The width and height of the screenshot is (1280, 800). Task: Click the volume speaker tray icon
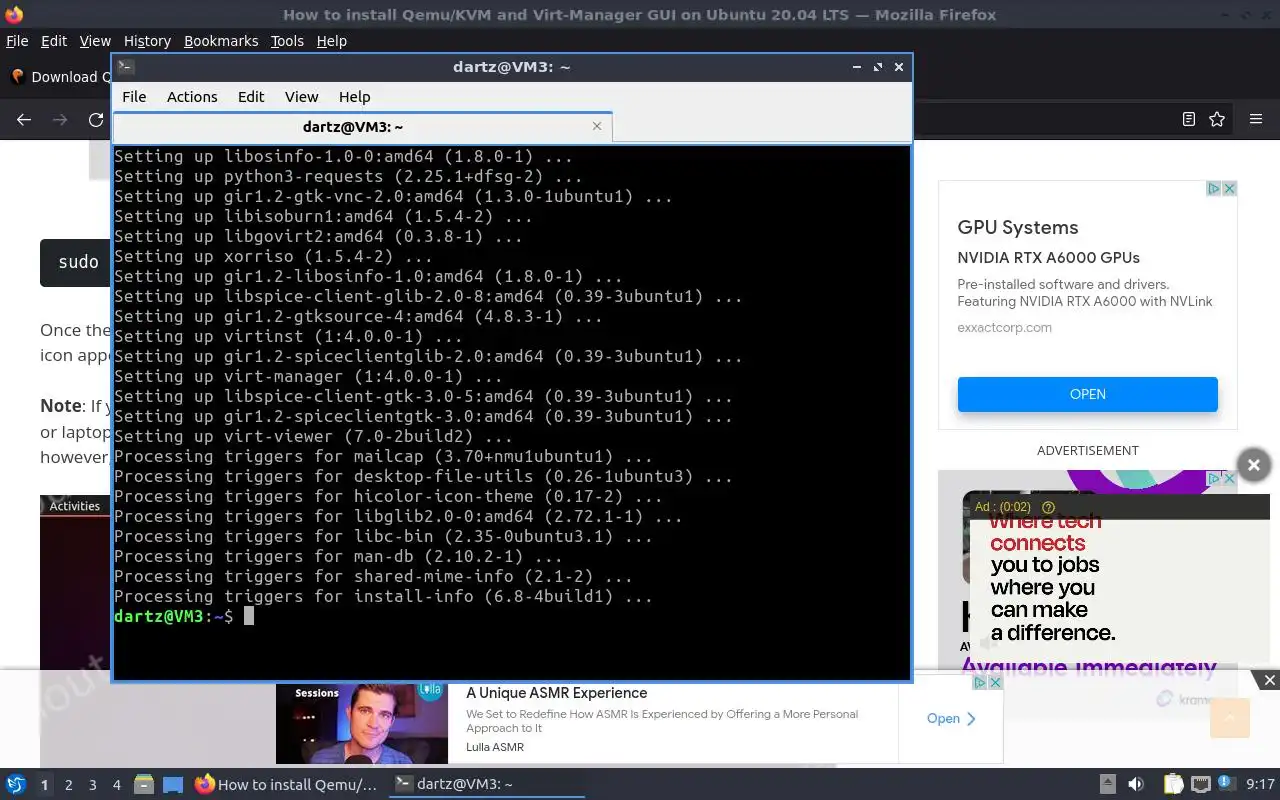coord(1136,785)
